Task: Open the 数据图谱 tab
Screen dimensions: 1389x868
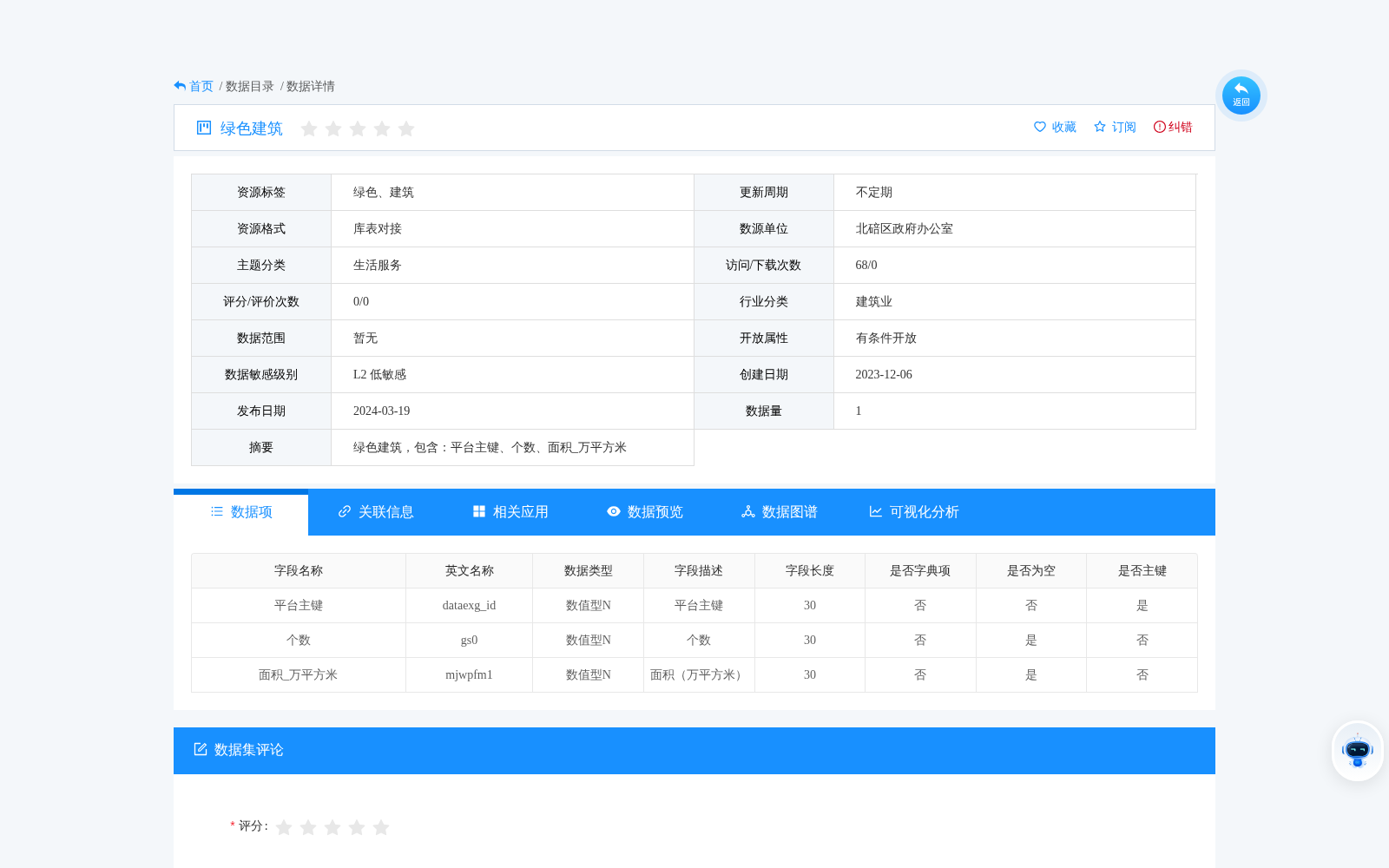Action: pyautogui.click(x=779, y=512)
